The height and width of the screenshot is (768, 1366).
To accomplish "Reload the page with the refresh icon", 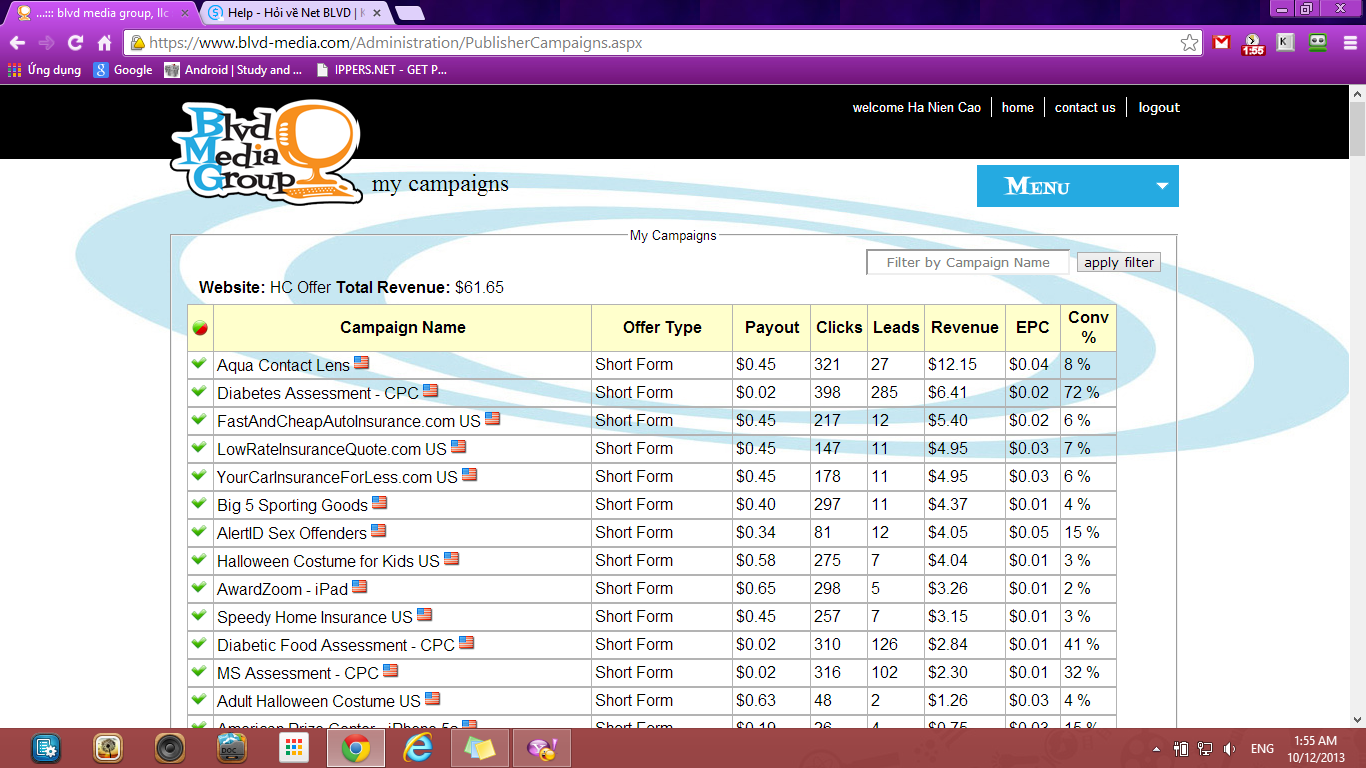I will tap(75, 43).
